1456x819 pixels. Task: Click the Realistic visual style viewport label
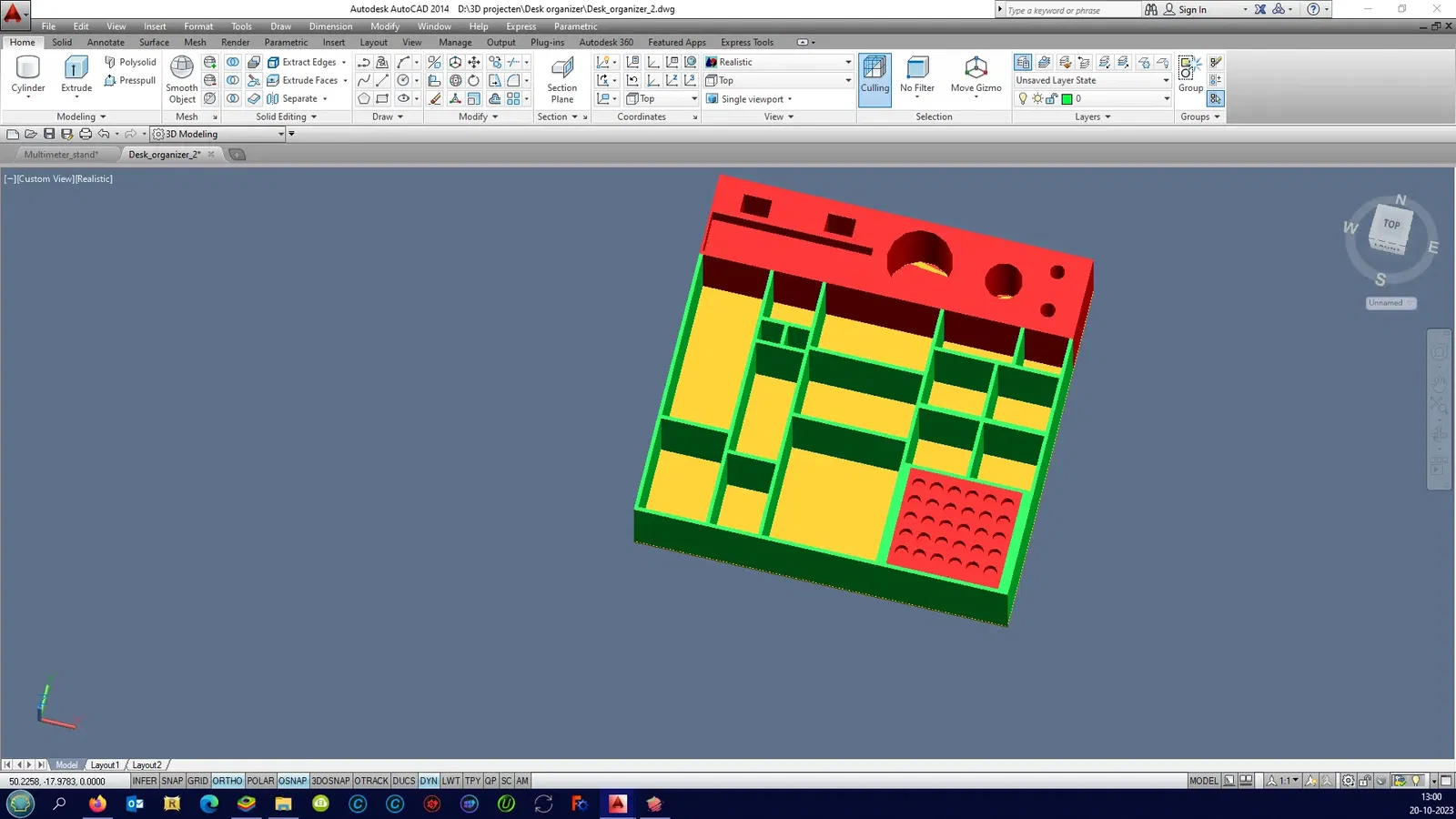pos(95,179)
